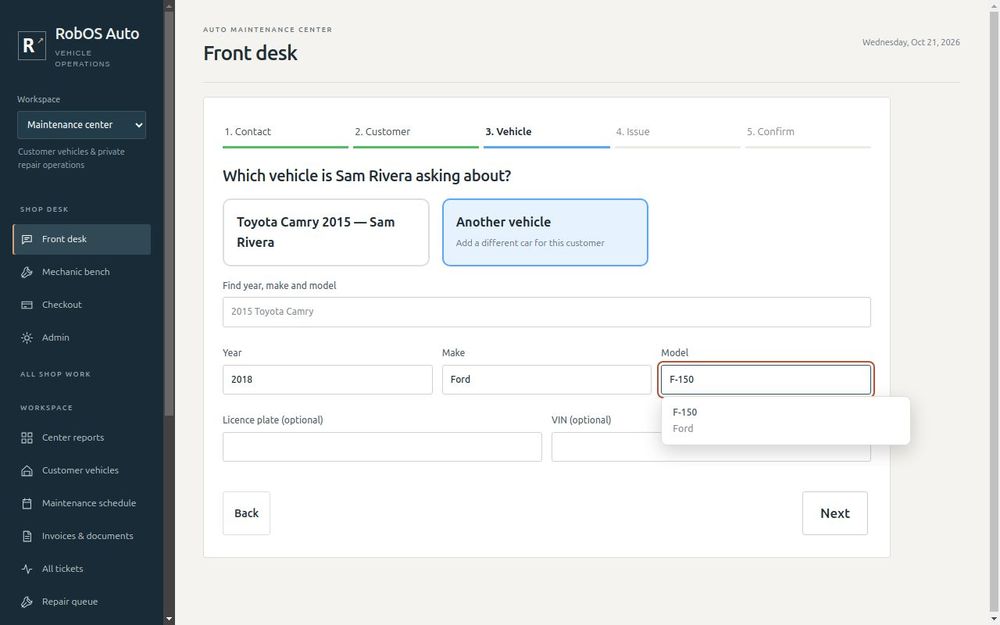
Task: Open the Checkout page
Action: tap(82, 305)
